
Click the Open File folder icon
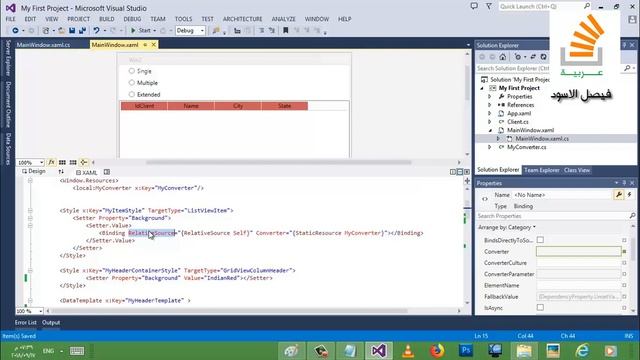(x=61, y=31)
